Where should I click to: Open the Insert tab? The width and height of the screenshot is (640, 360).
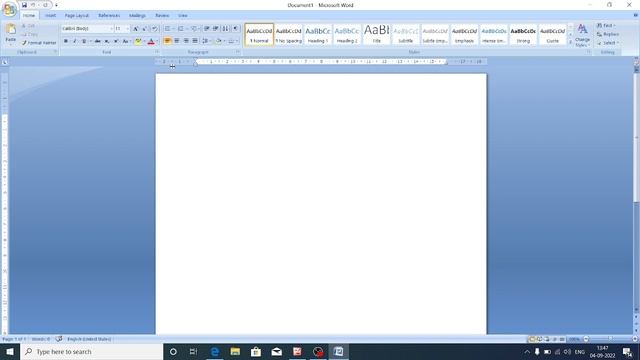pos(51,16)
